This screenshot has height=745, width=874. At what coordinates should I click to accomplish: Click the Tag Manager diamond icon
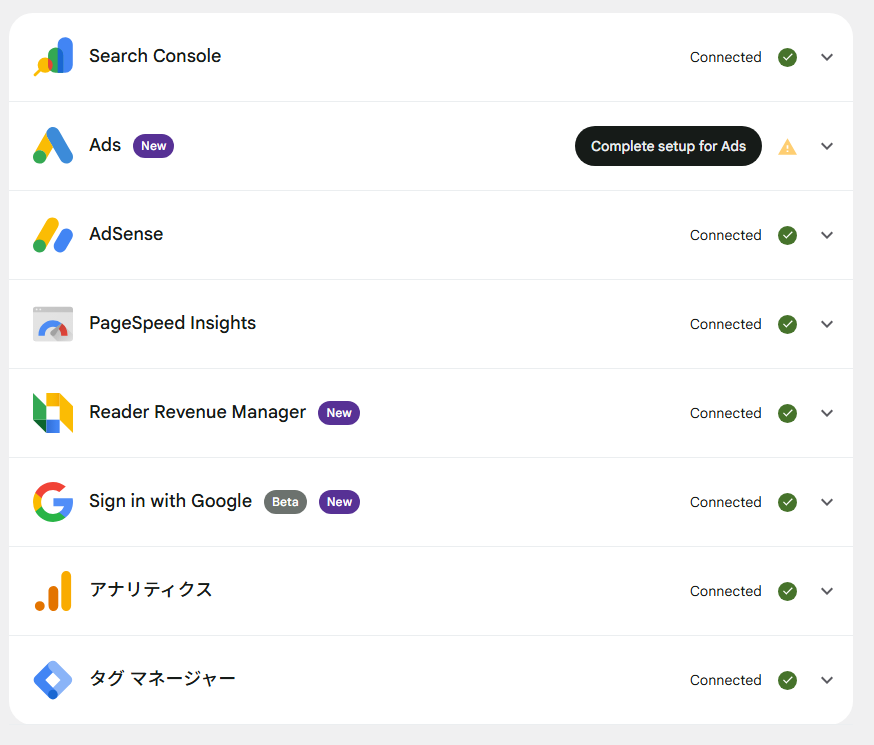click(x=53, y=680)
